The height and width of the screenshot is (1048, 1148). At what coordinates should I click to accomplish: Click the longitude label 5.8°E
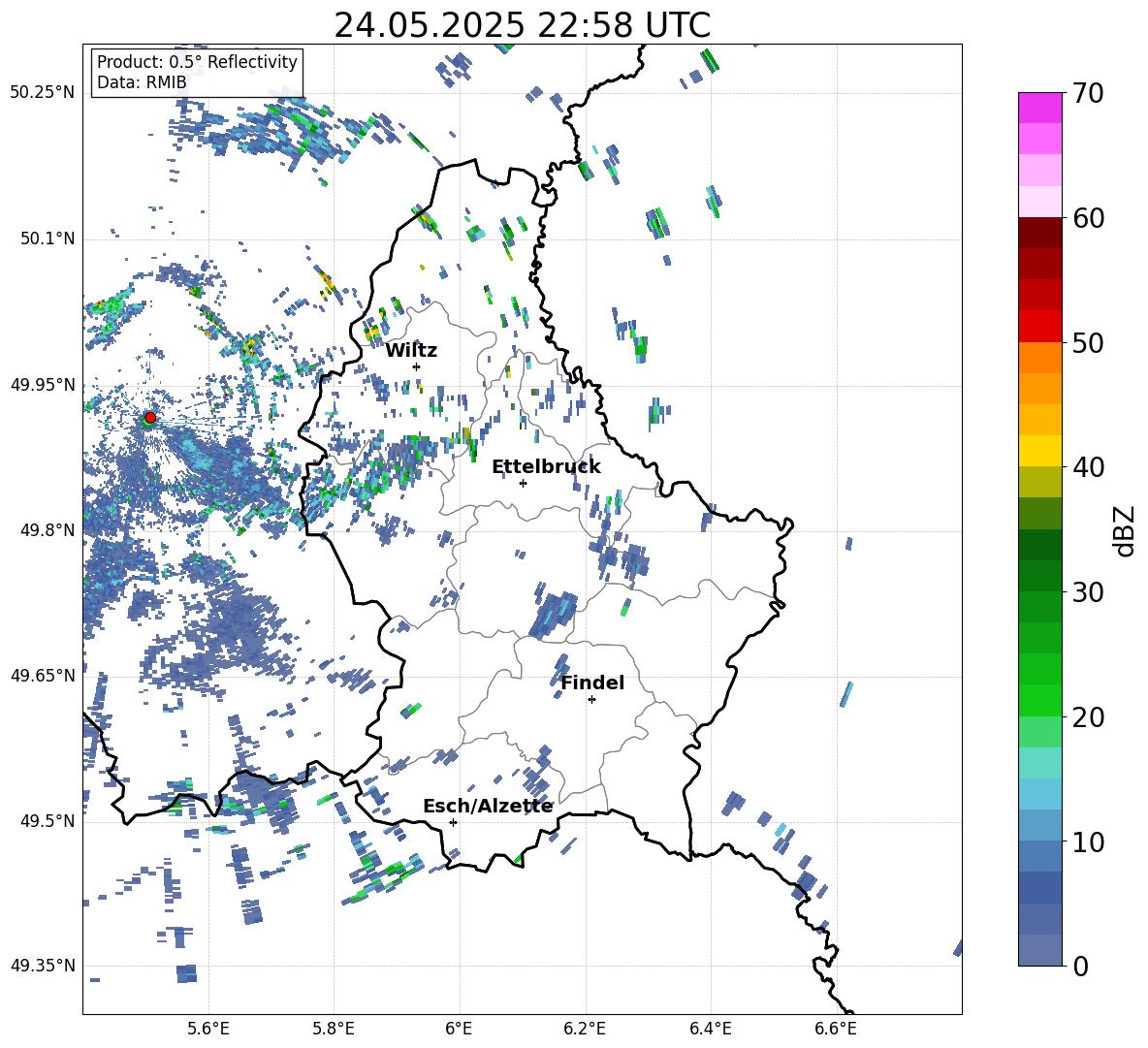click(x=334, y=1029)
